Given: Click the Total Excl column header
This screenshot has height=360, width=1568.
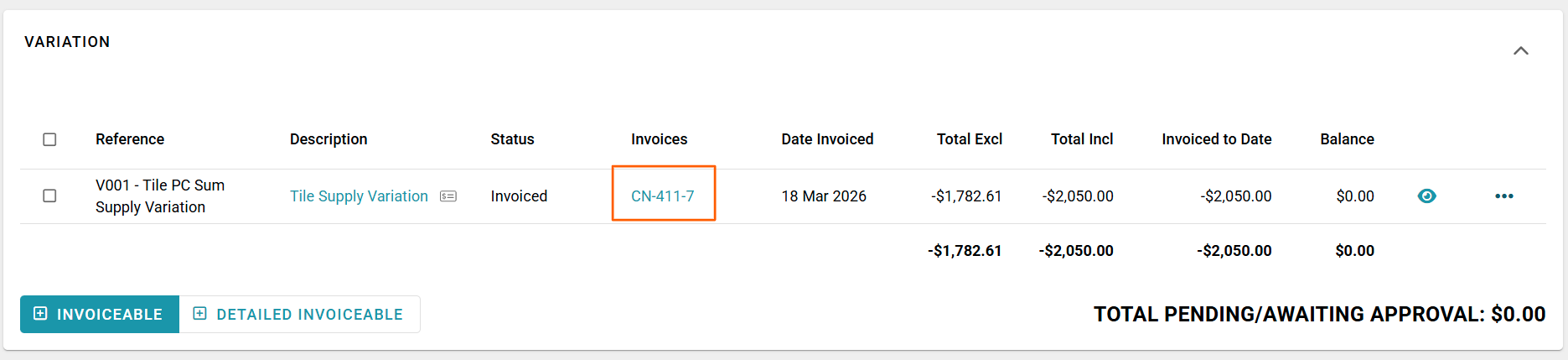Looking at the screenshot, I should 969,139.
